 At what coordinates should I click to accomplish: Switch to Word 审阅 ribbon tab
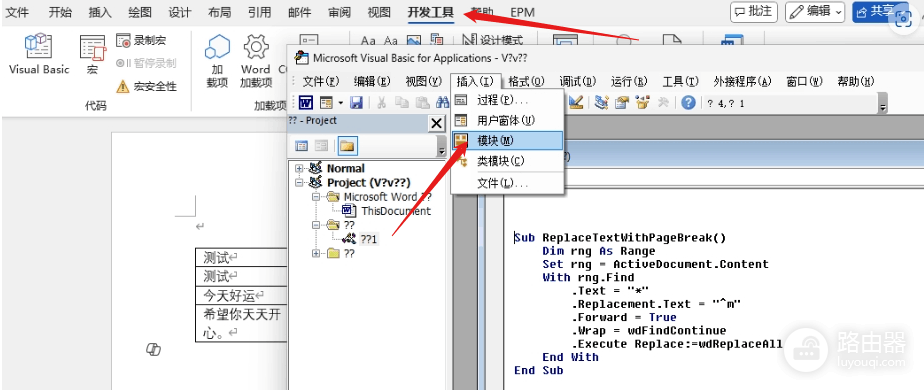(x=339, y=12)
